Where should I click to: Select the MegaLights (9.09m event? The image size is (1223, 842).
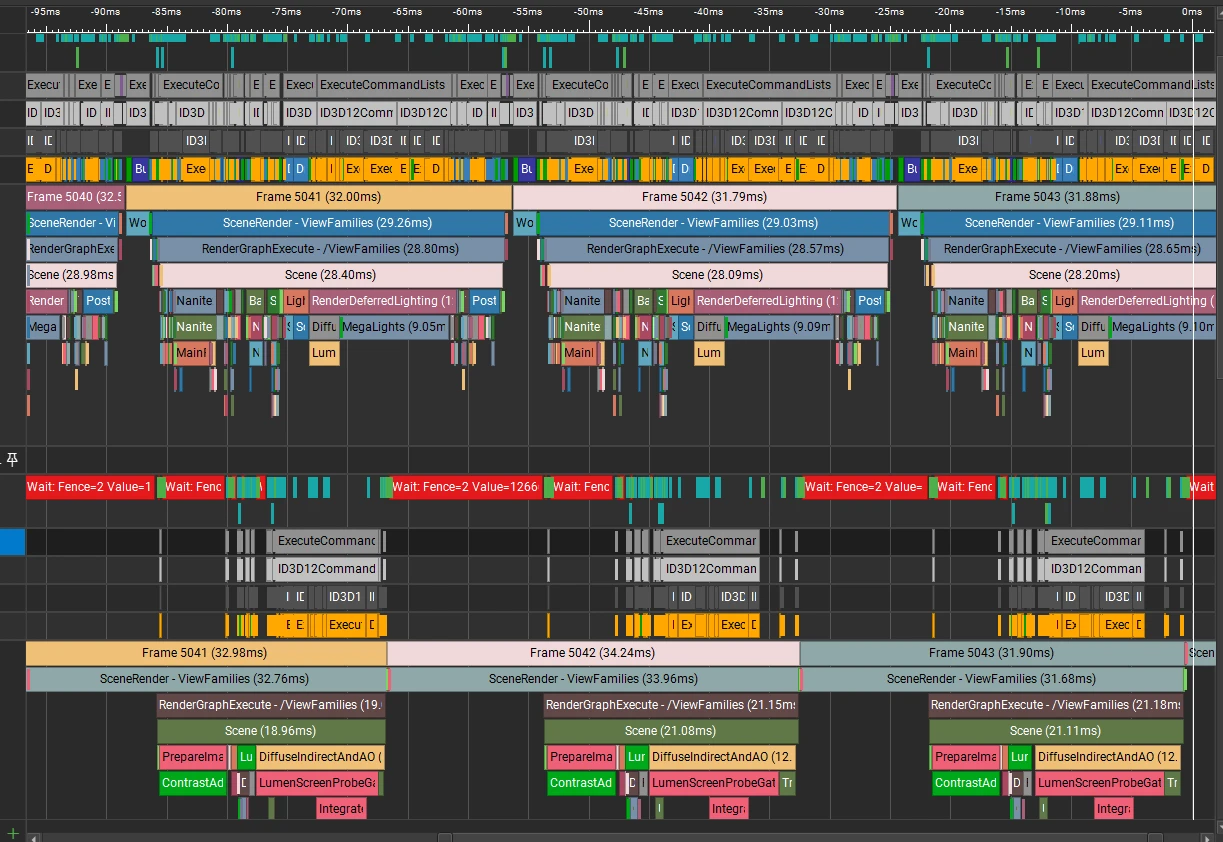tap(780, 327)
